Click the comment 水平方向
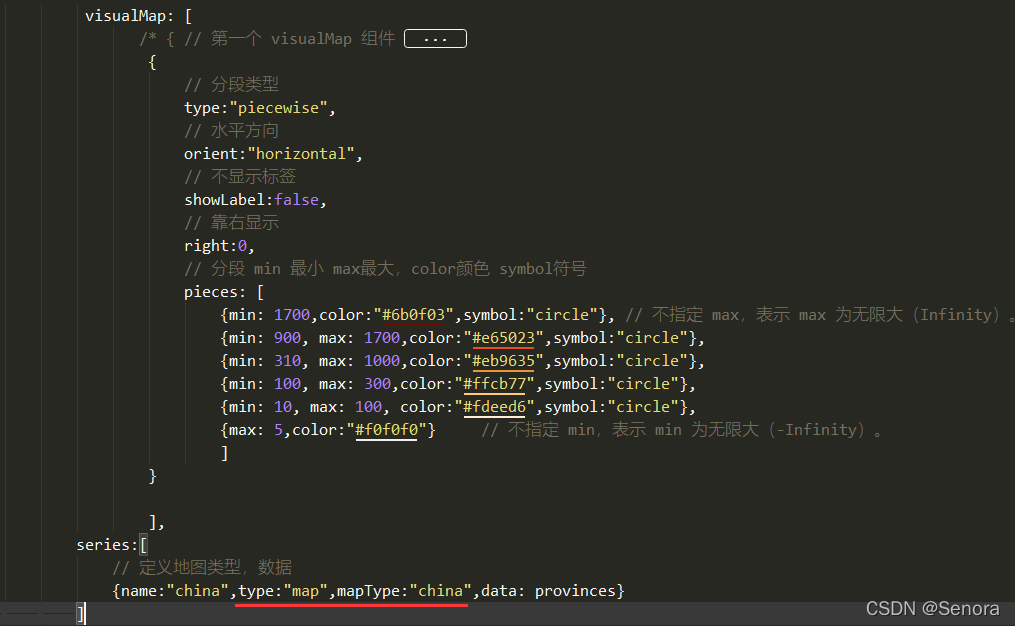 point(232,131)
